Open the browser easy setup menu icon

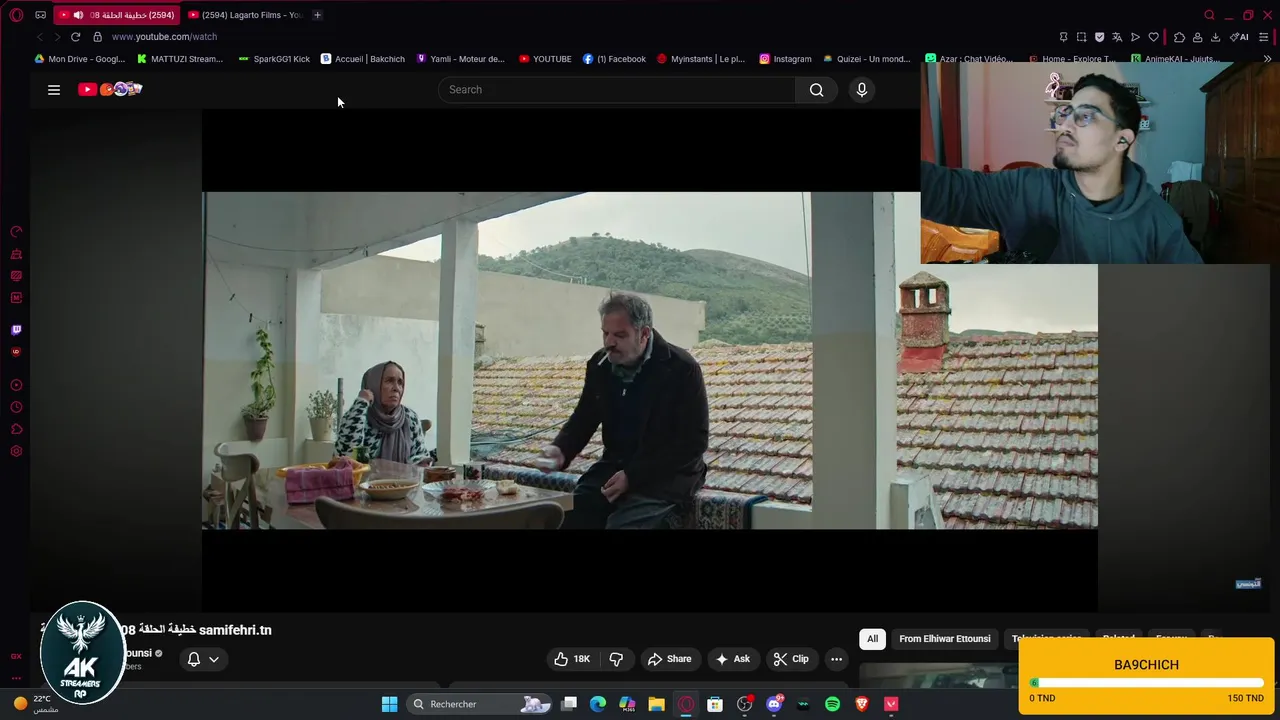click(1265, 37)
